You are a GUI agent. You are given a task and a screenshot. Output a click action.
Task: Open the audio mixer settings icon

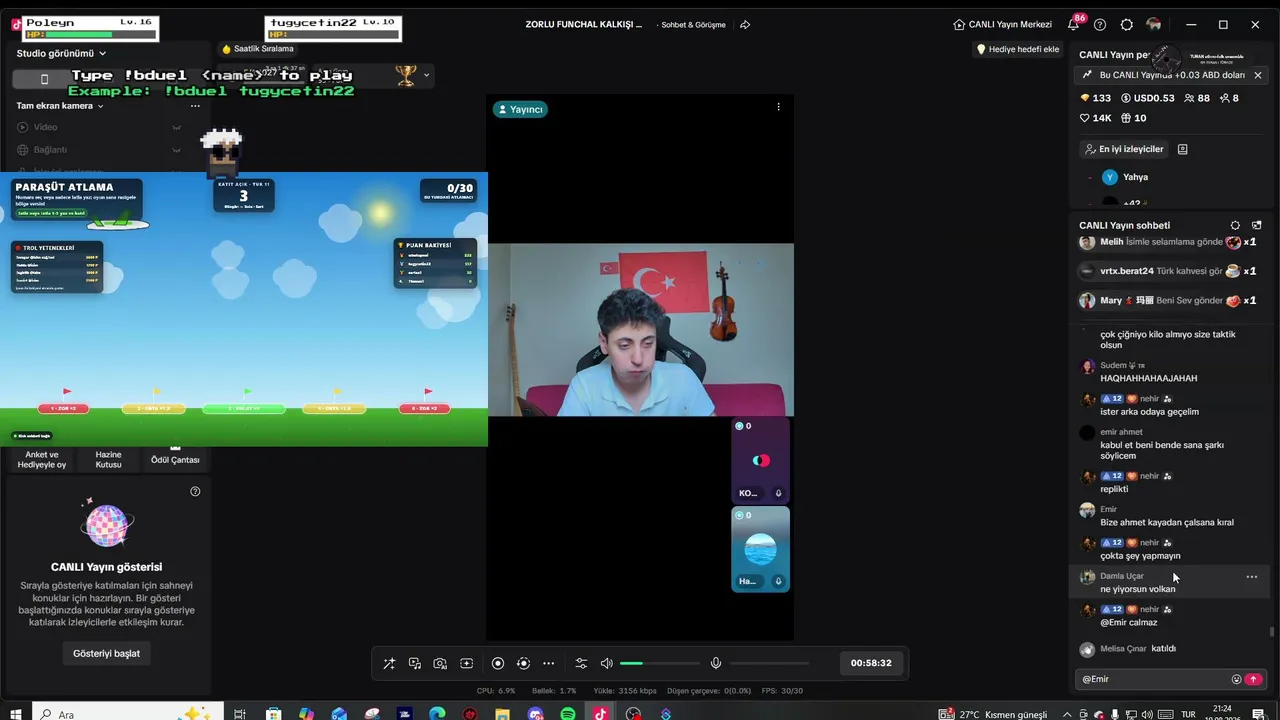[x=581, y=663]
